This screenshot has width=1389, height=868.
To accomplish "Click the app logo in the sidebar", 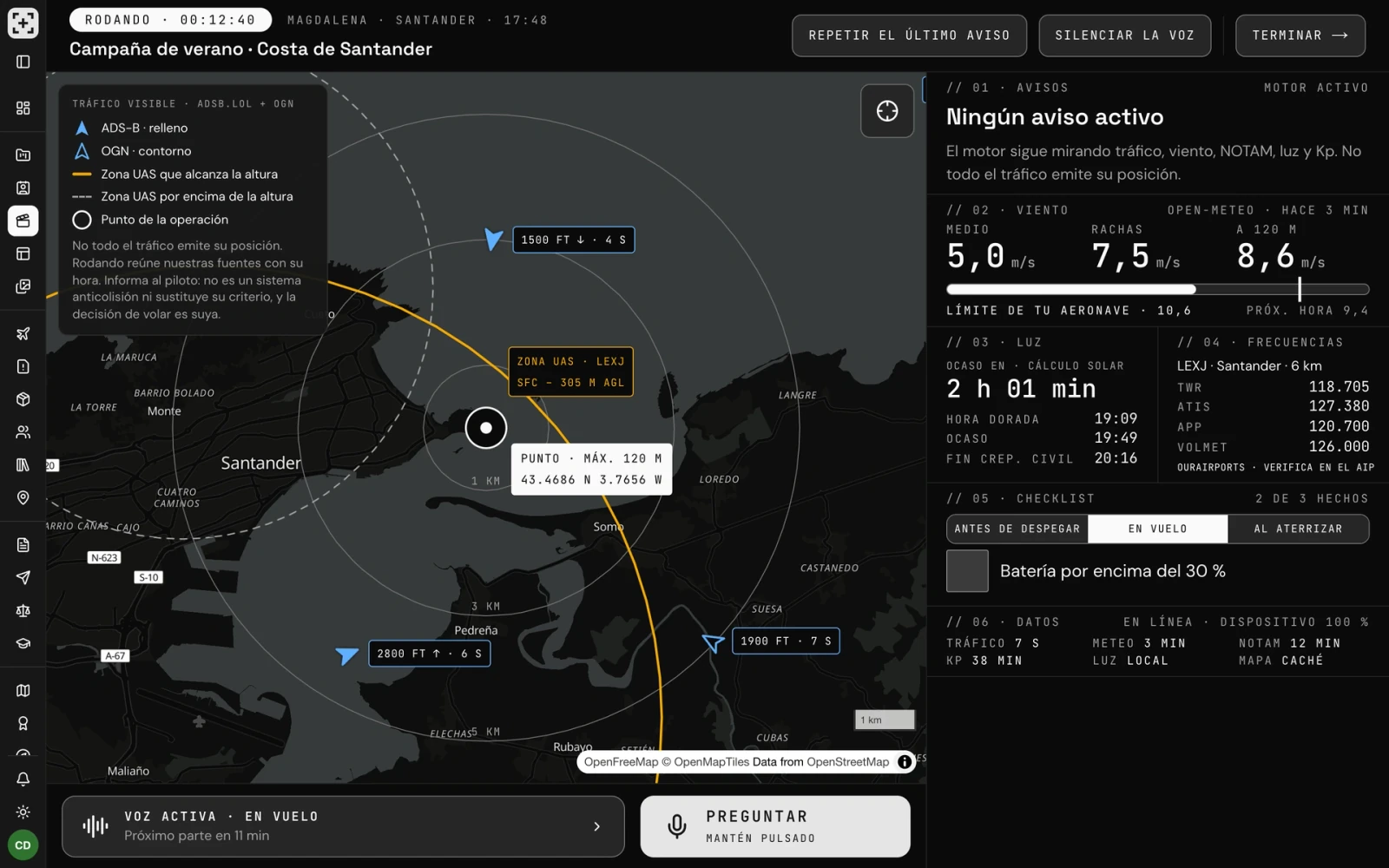I will click(x=23, y=23).
